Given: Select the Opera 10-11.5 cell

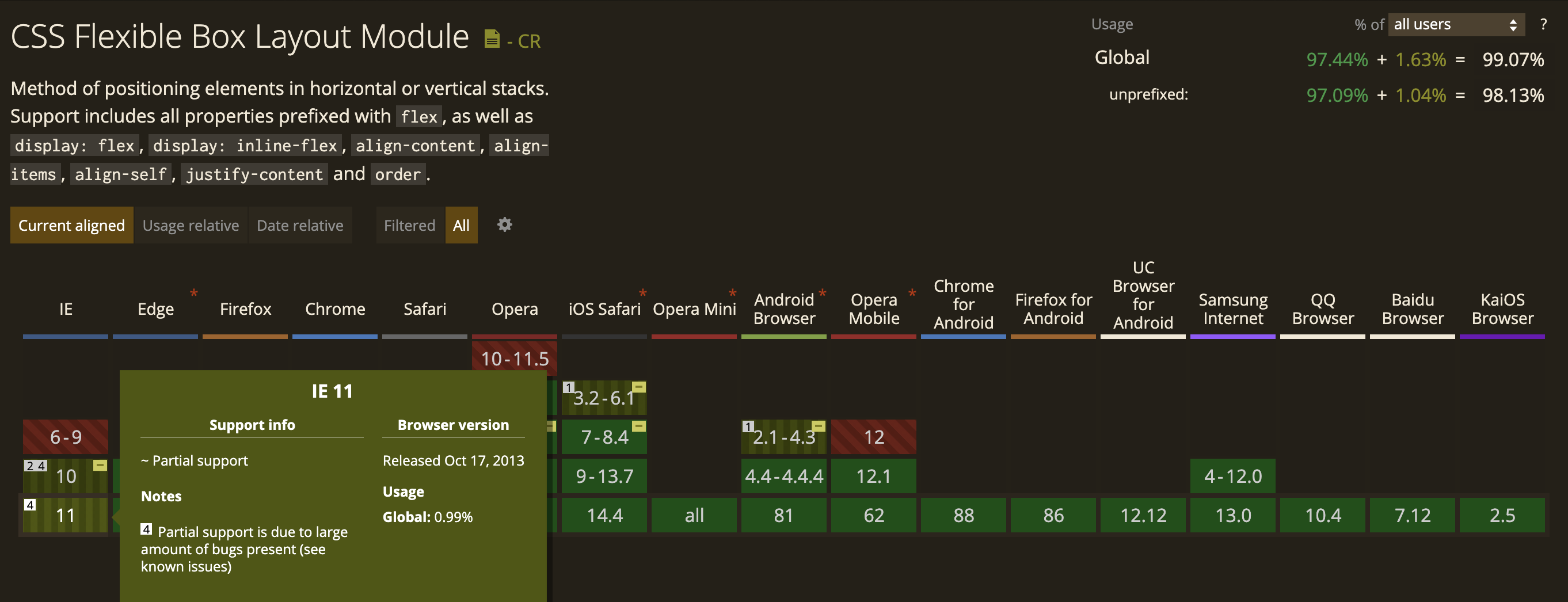Looking at the screenshot, I should 515,359.
